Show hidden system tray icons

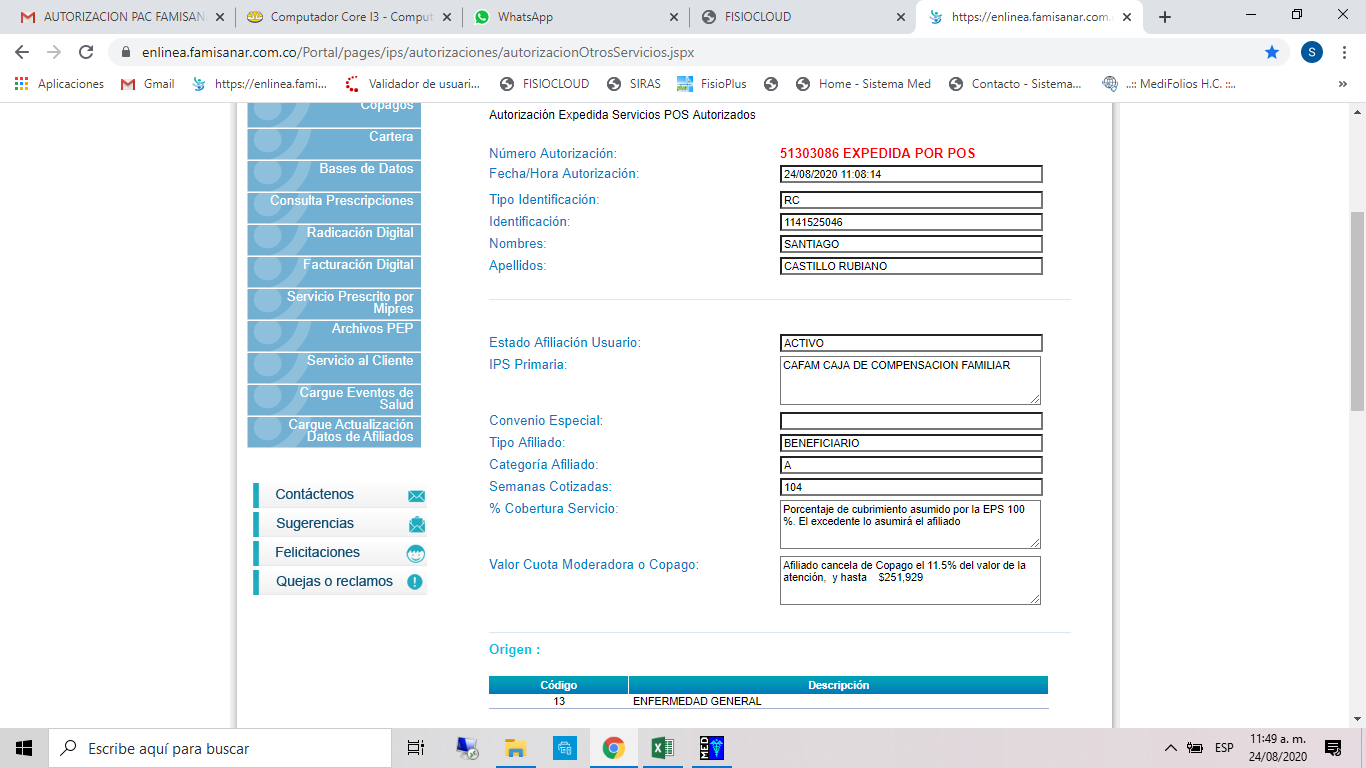pos(1170,748)
